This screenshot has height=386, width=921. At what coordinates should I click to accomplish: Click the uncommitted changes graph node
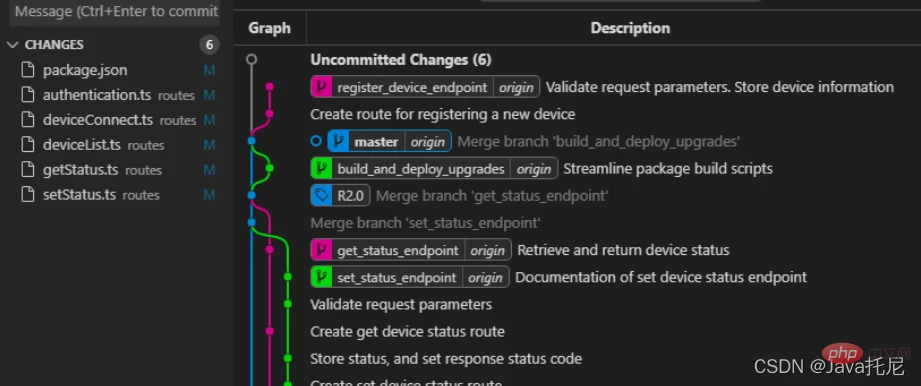(251, 59)
